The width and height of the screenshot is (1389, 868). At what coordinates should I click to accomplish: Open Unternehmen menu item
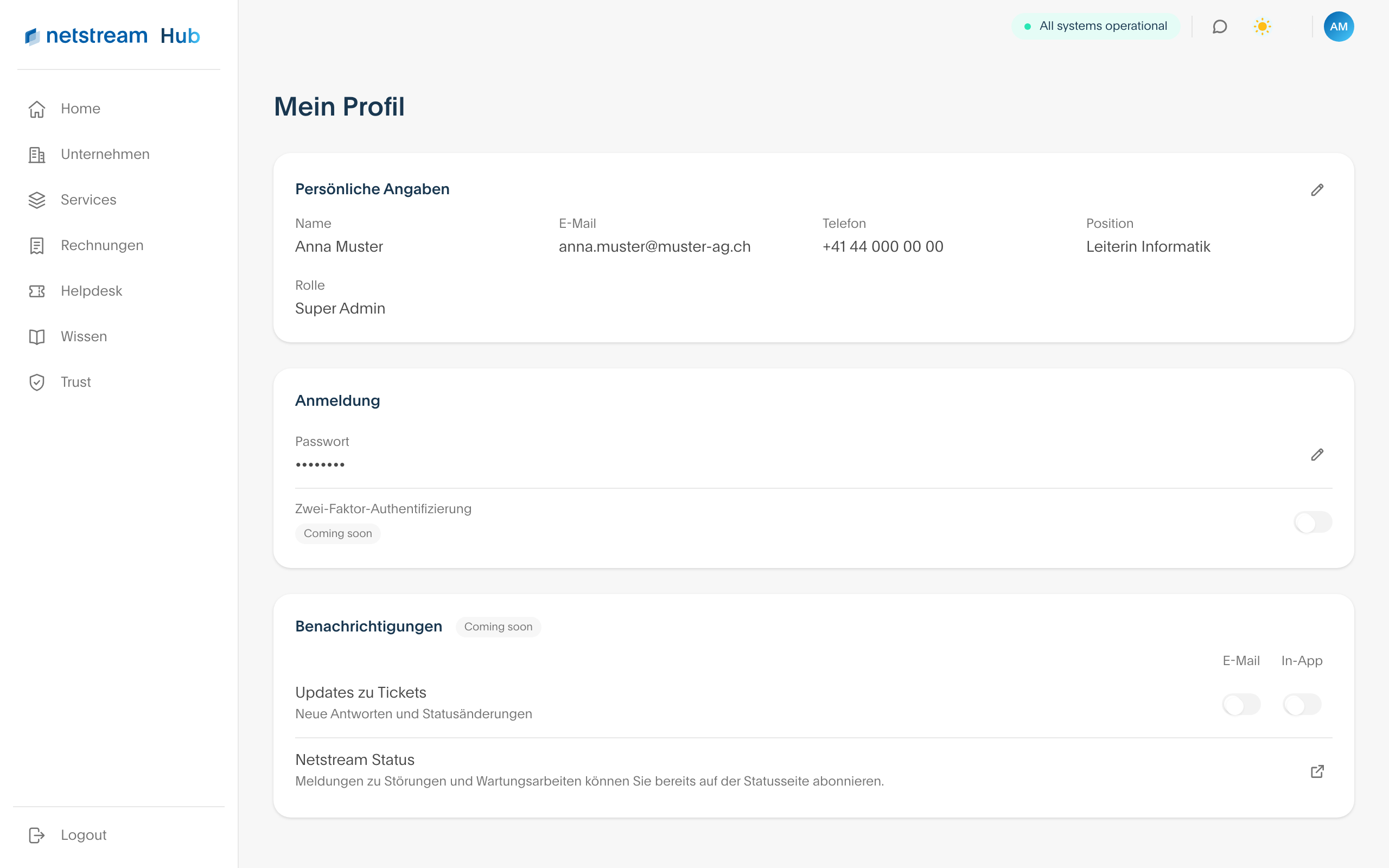click(105, 155)
